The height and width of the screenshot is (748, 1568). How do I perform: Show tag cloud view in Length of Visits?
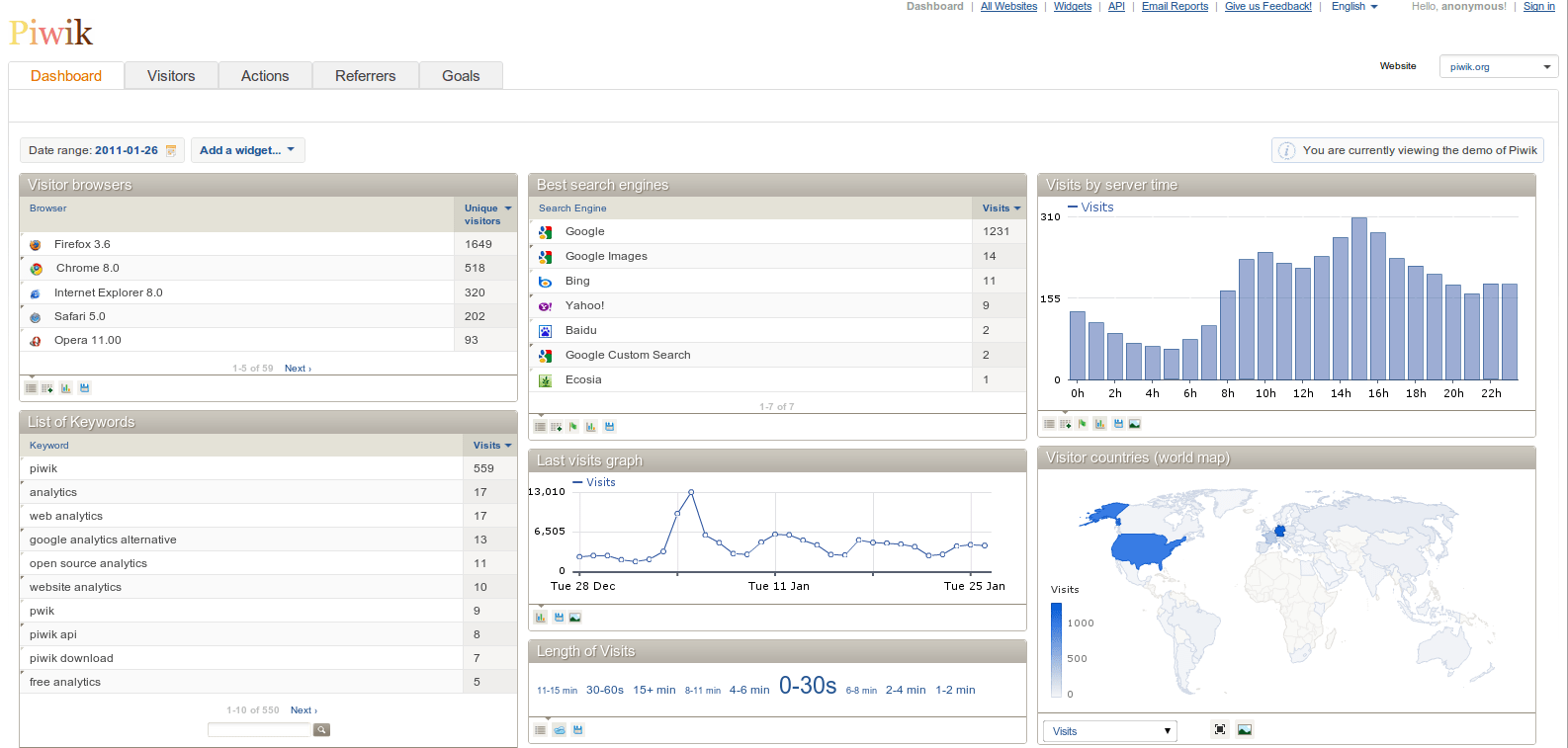click(560, 730)
